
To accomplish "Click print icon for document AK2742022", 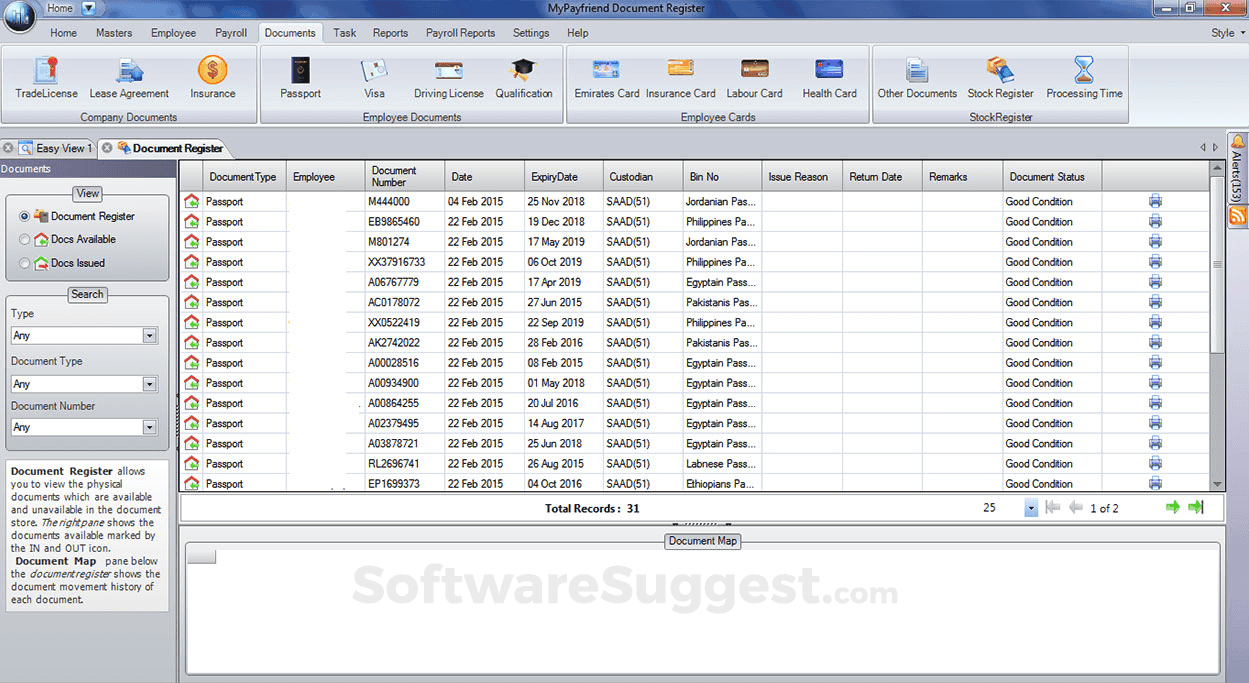I will tap(1155, 342).
